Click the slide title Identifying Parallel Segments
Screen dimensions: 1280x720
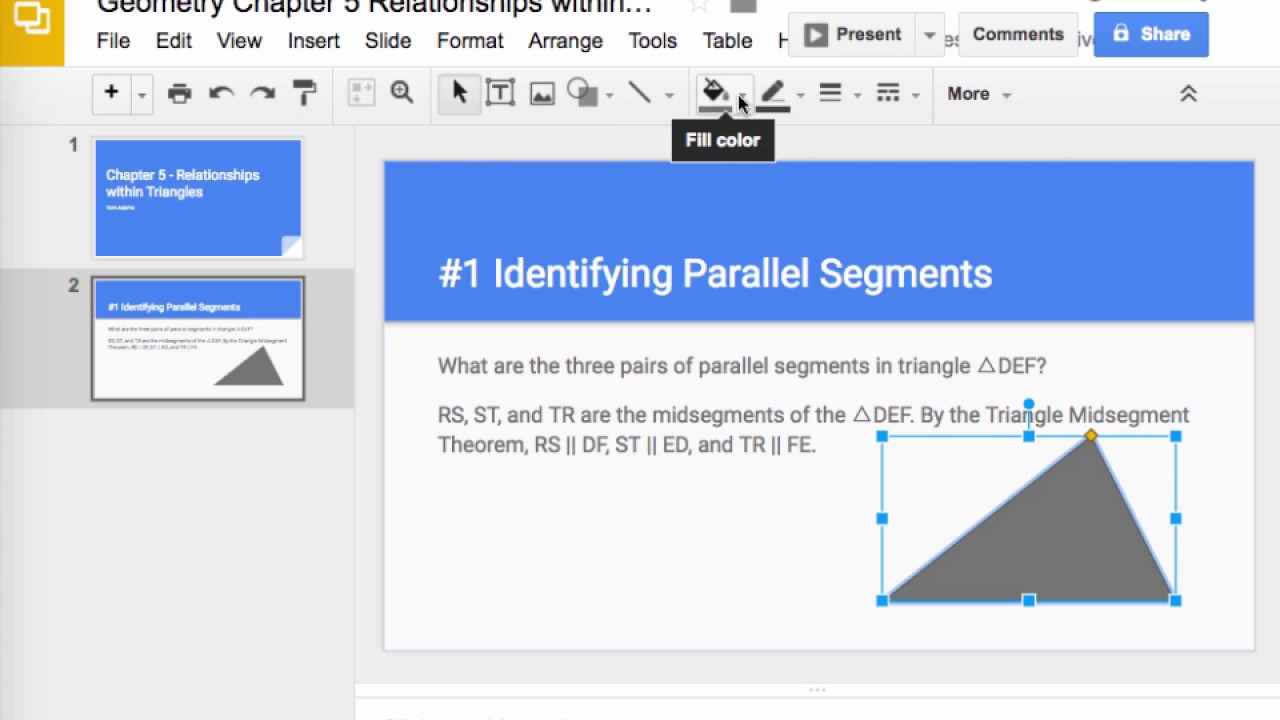click(x=715, y=274)
